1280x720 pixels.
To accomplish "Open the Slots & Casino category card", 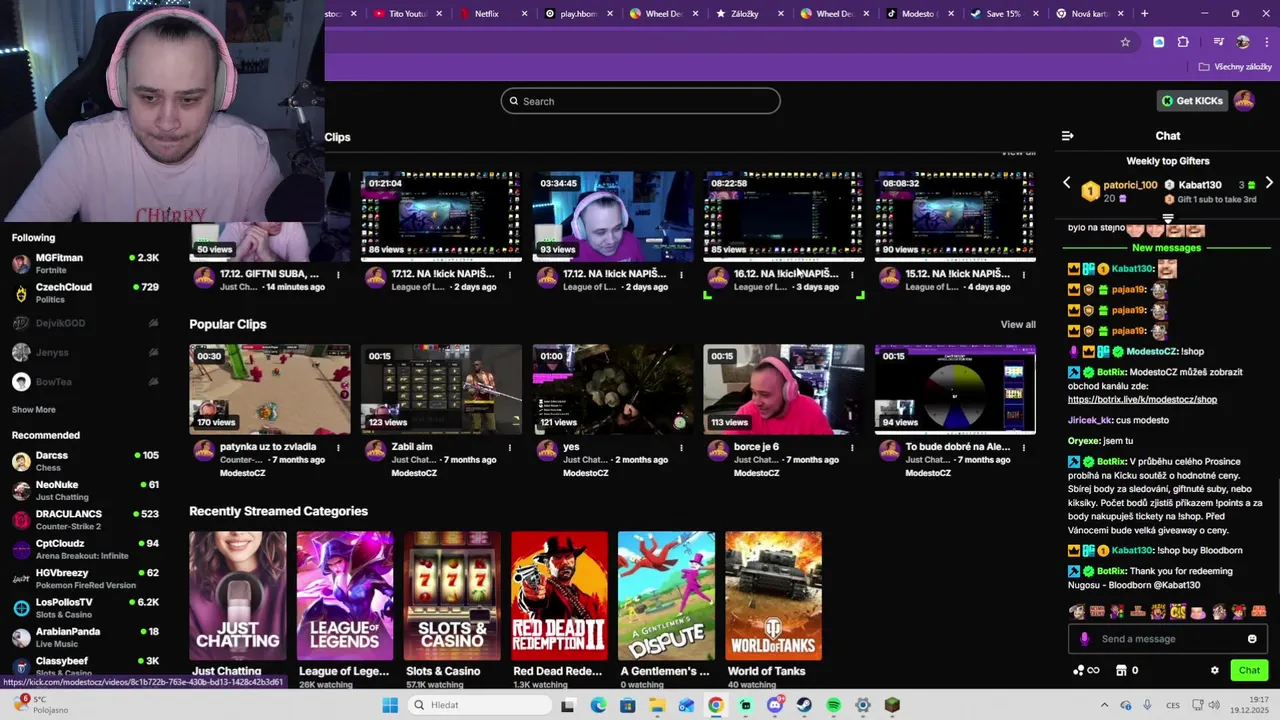I will (x=452, y=596).
